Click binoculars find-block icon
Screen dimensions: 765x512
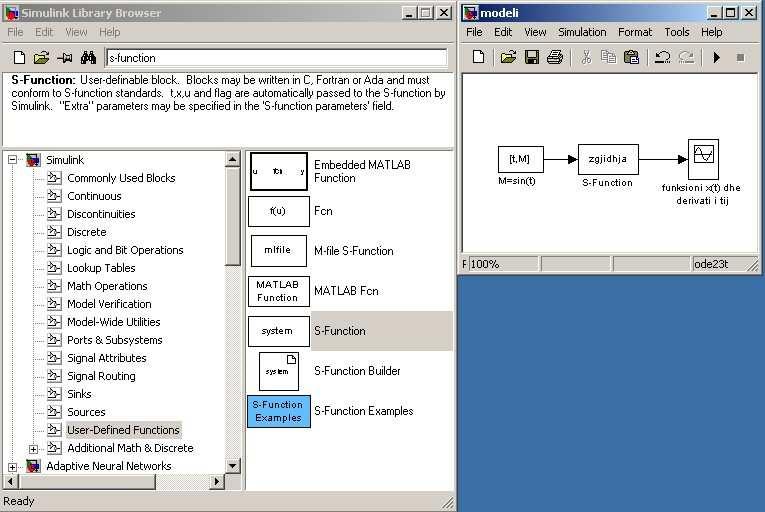(88, 58)
